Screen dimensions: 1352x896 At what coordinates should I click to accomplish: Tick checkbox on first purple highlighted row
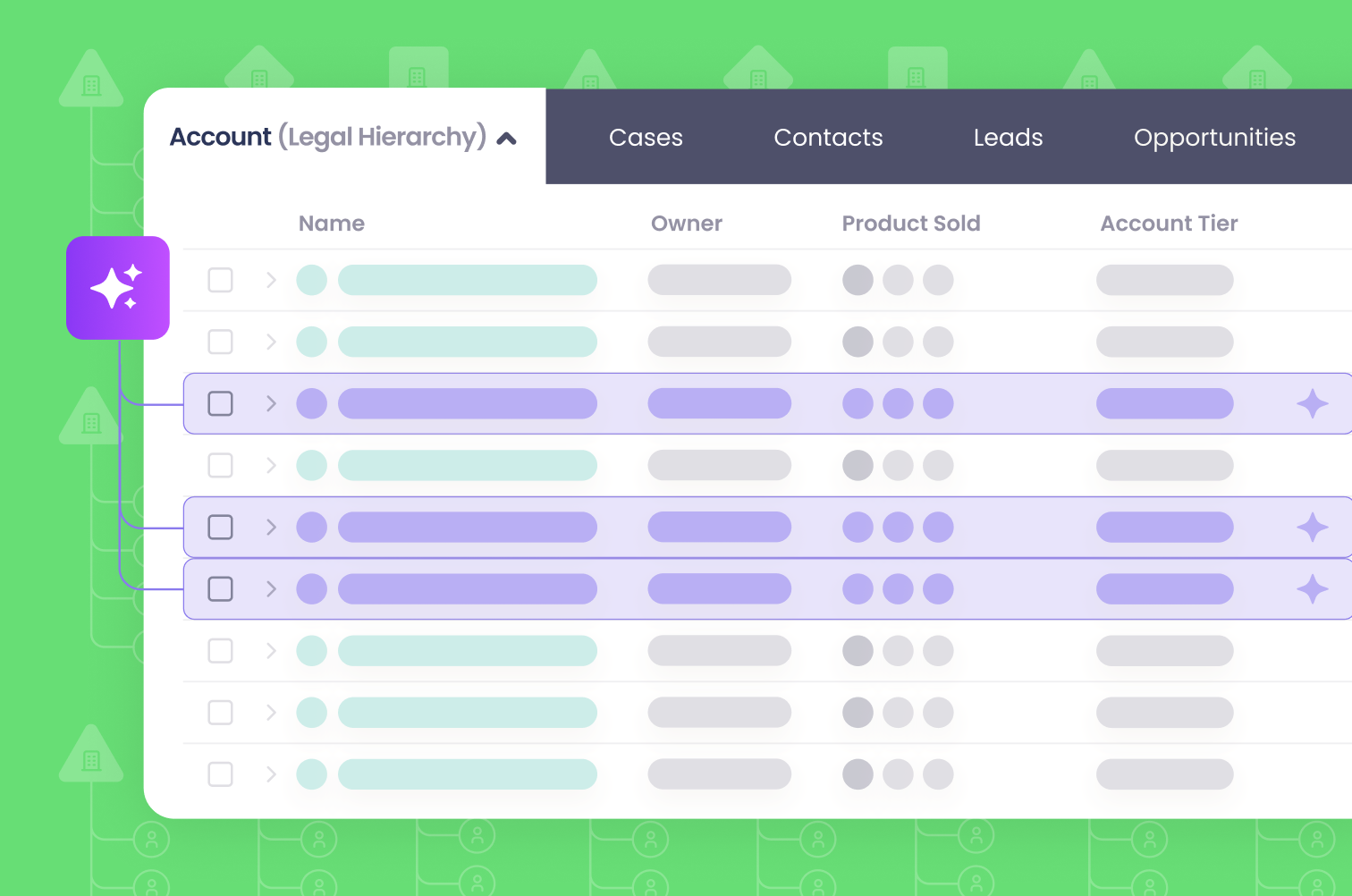coord(221,404)
